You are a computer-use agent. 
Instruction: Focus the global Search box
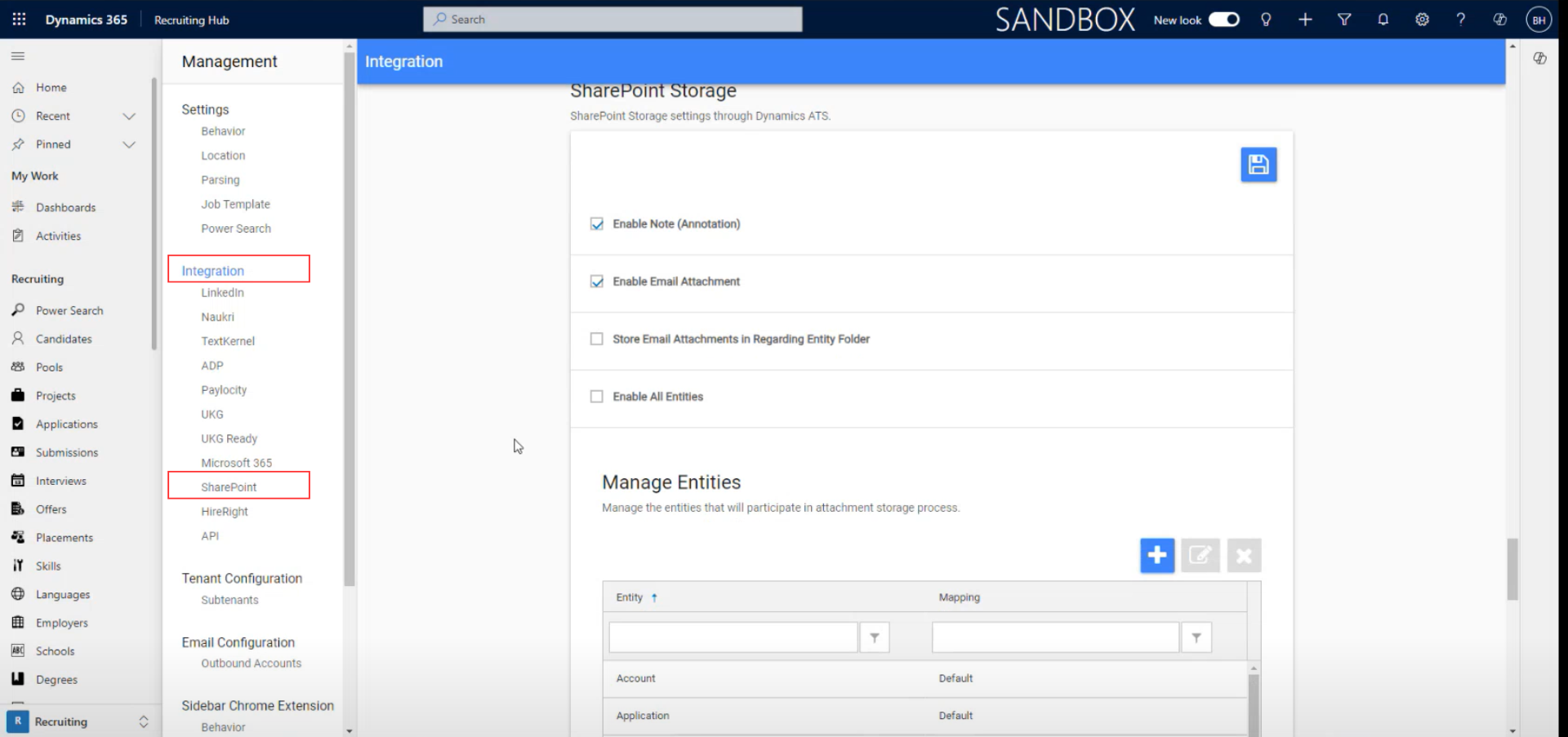pos(612,20)
